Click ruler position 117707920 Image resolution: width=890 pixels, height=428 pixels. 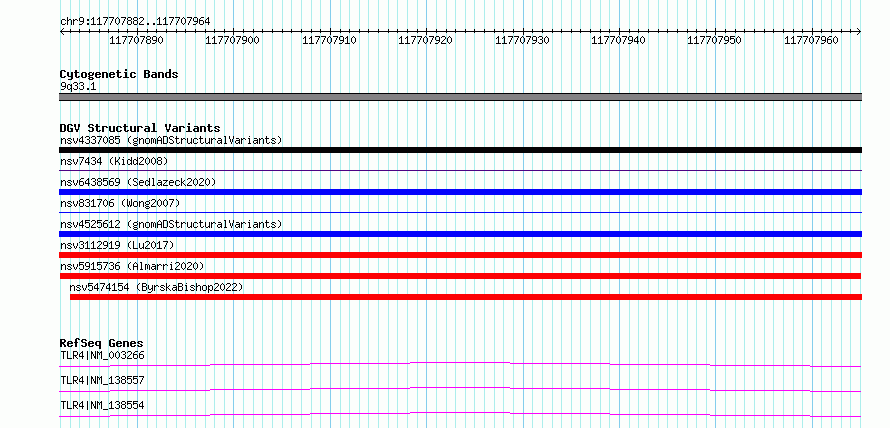pos(426,41)
